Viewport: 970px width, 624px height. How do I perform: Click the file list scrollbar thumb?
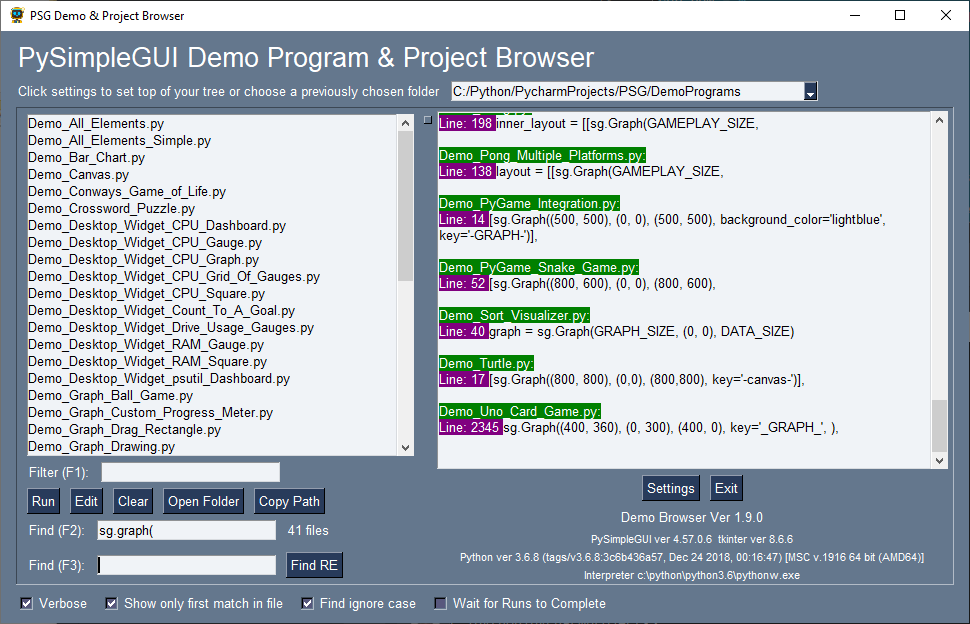pyautogui.click(x=406, y=206)
